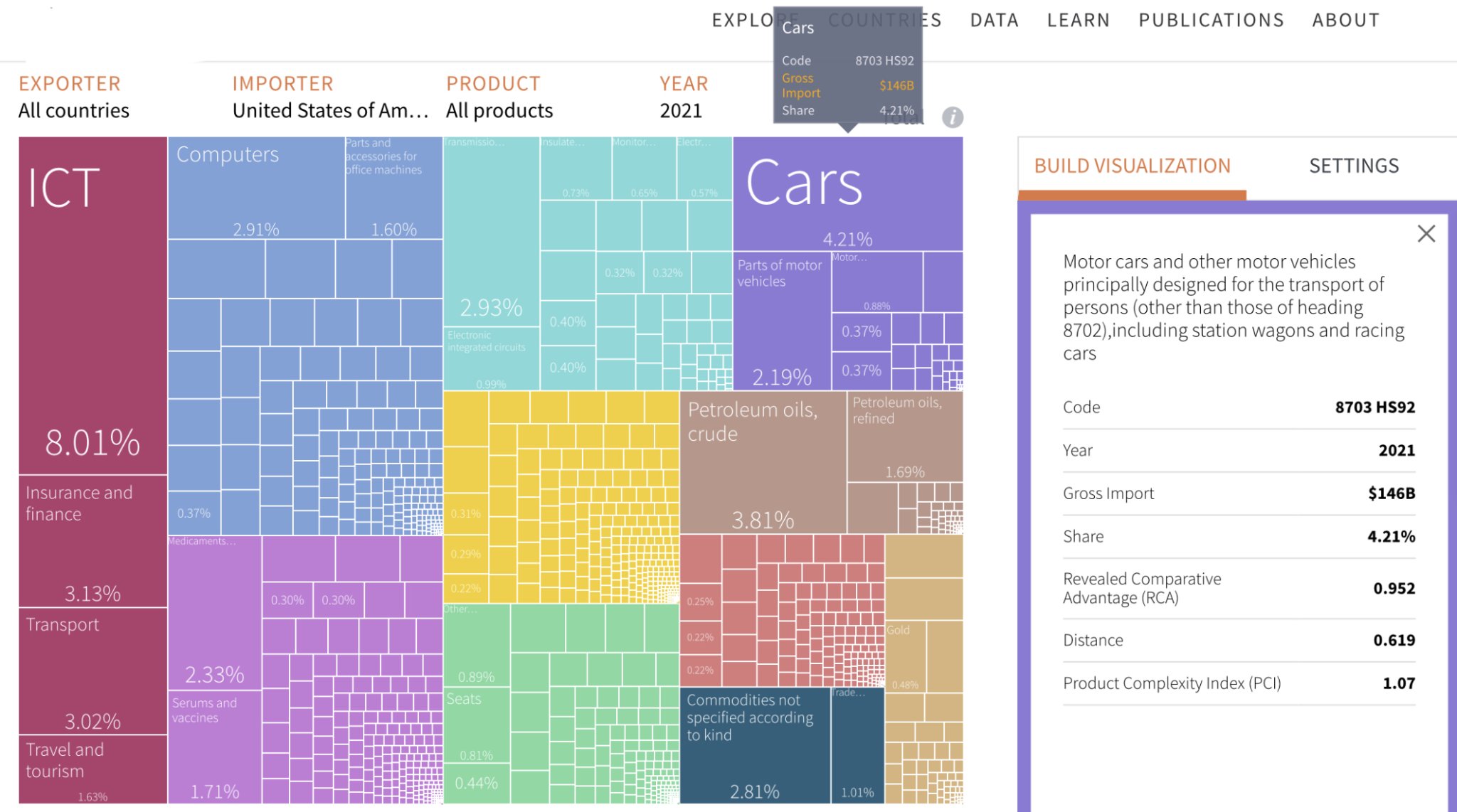Viewport: 1457px width, 812px height.
Task: Select the ICT treemap tile
Action: click(x=92, y=306)
